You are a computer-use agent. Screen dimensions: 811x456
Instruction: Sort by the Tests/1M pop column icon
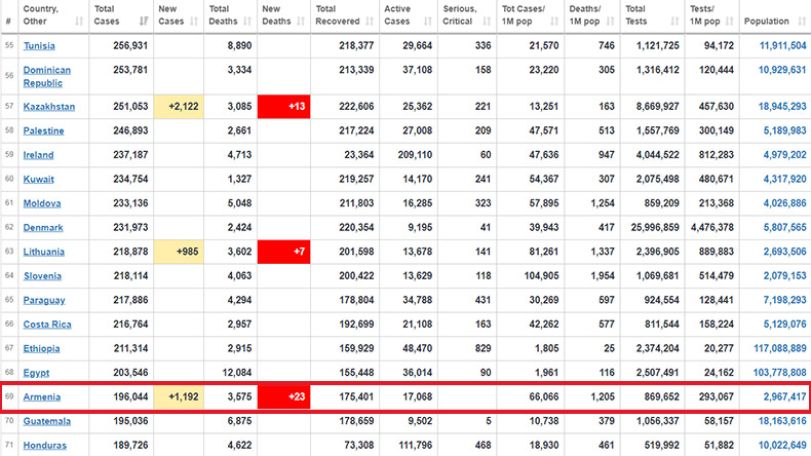(x=730, y=21)
